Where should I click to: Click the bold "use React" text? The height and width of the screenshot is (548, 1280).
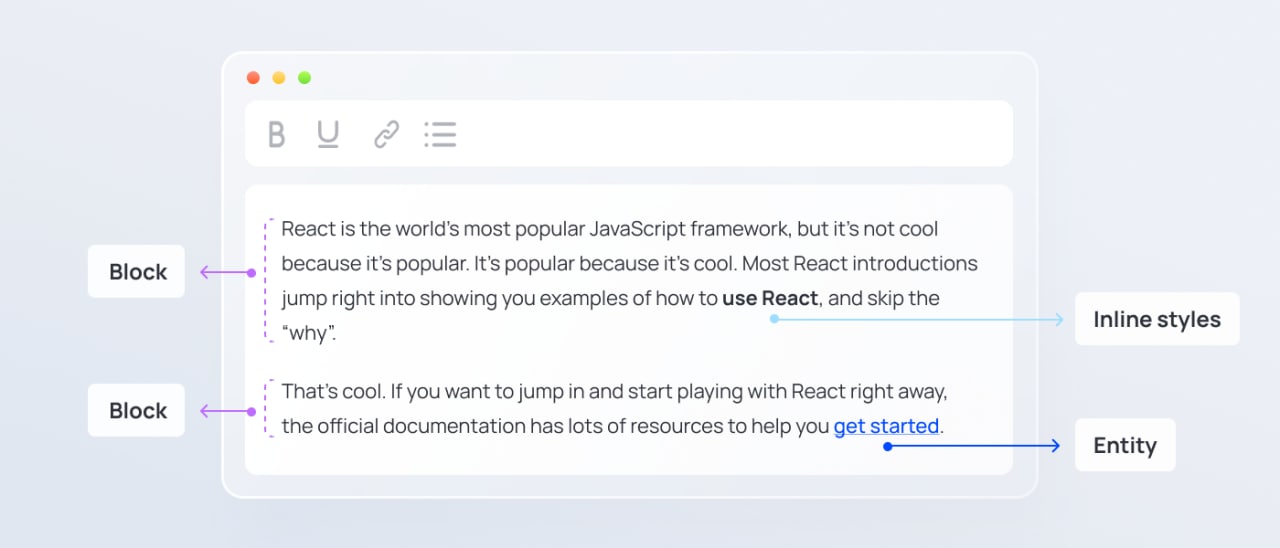coord(770,298)
